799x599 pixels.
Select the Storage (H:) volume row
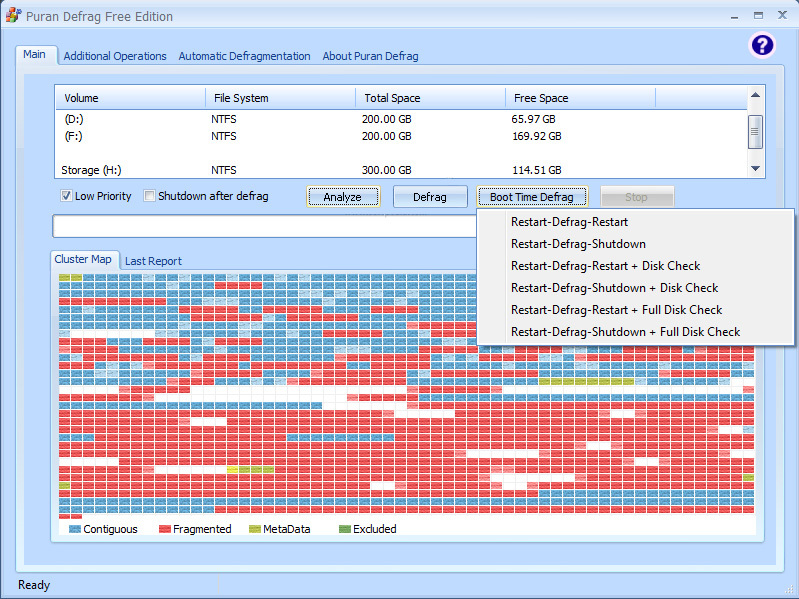(x=401, y=170)
